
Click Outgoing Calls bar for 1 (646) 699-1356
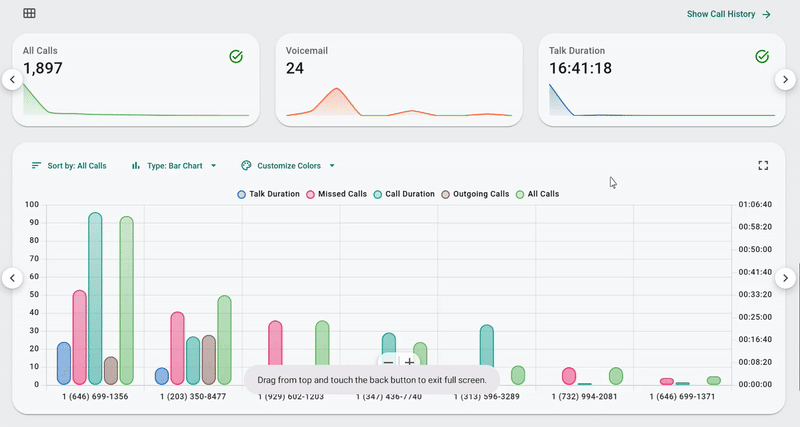pos(111,370)
